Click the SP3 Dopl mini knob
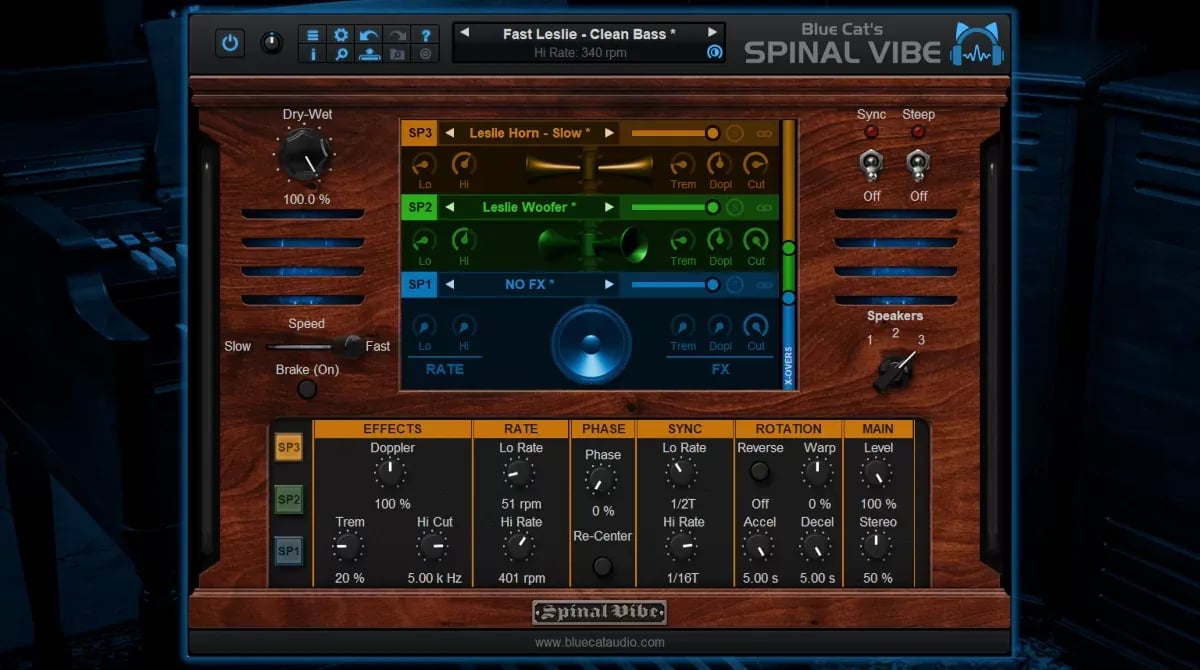The image size is (1200, 670). (x=720, y=165)
